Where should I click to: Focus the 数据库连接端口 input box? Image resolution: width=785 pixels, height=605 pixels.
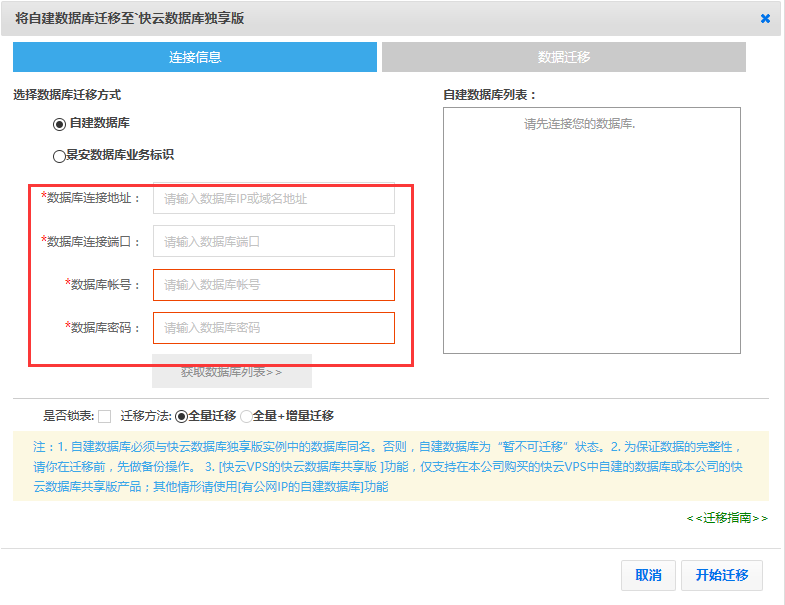[x=273, y=241]
